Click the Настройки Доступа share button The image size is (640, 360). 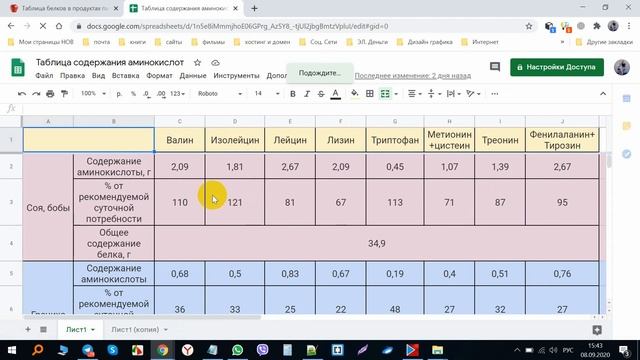(557, 67)
